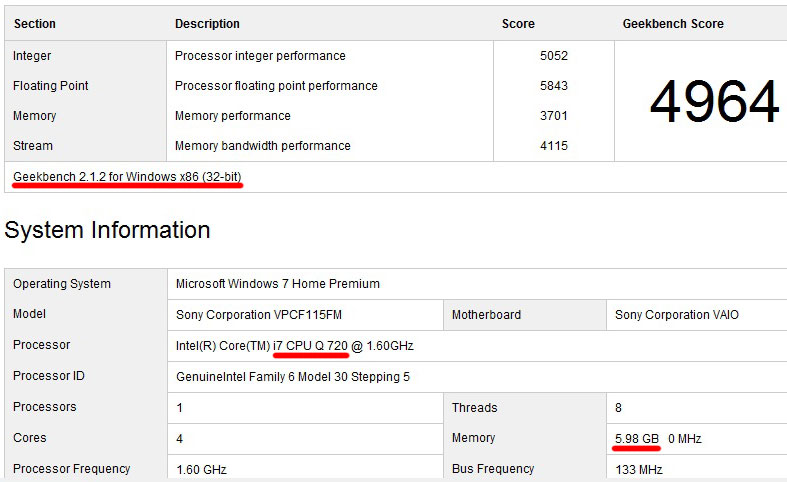Viewport: 787px width, 482px height.
Task: Click the Intel Core i7 processor name
Action: tap(294, 346)
